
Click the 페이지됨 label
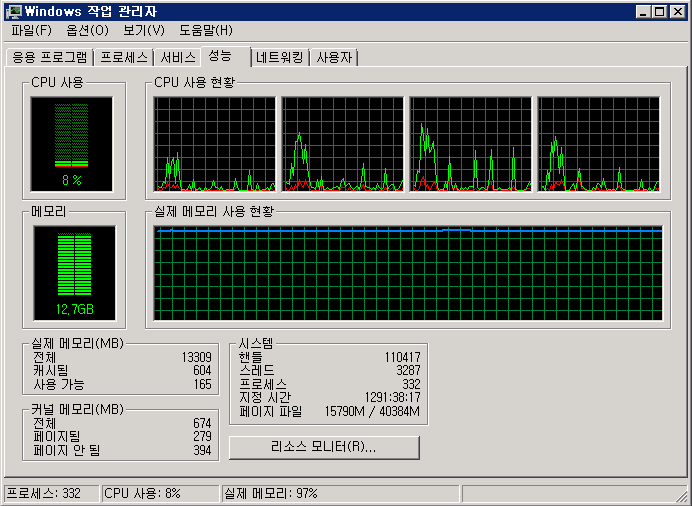[56, 436]
